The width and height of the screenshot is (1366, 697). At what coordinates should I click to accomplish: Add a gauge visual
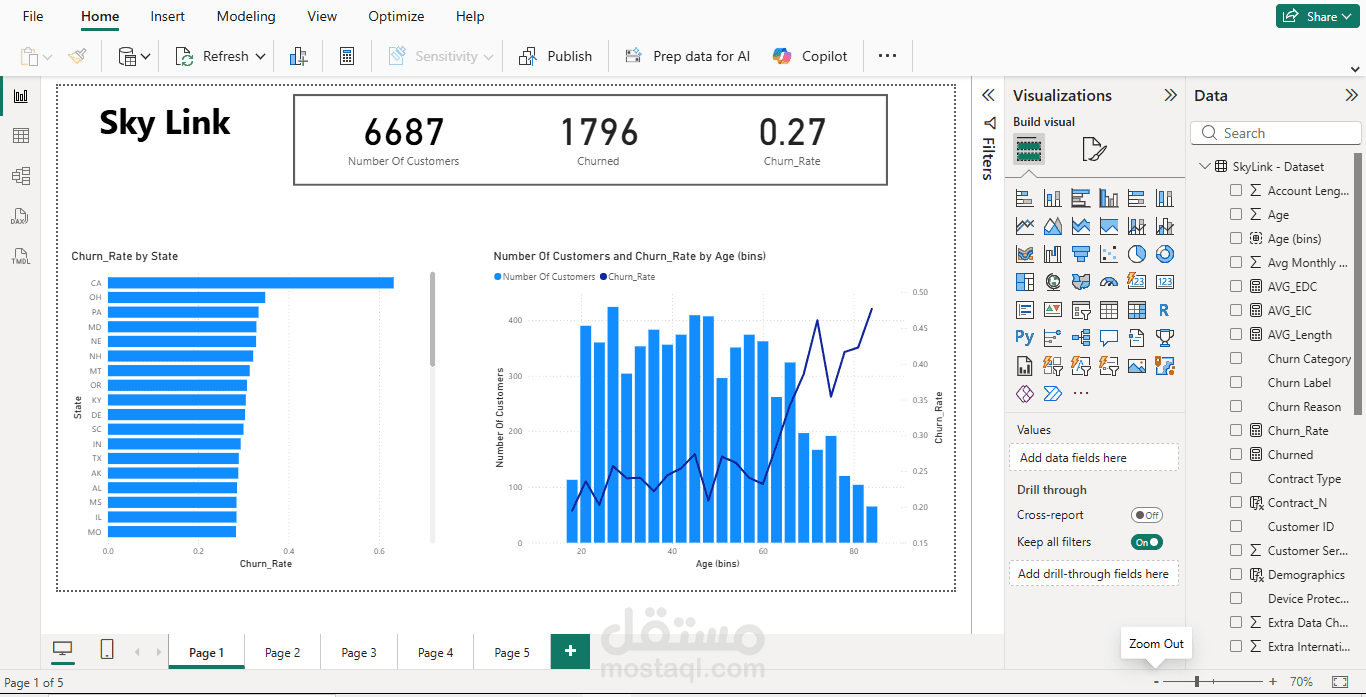(x=1109, y=281)
